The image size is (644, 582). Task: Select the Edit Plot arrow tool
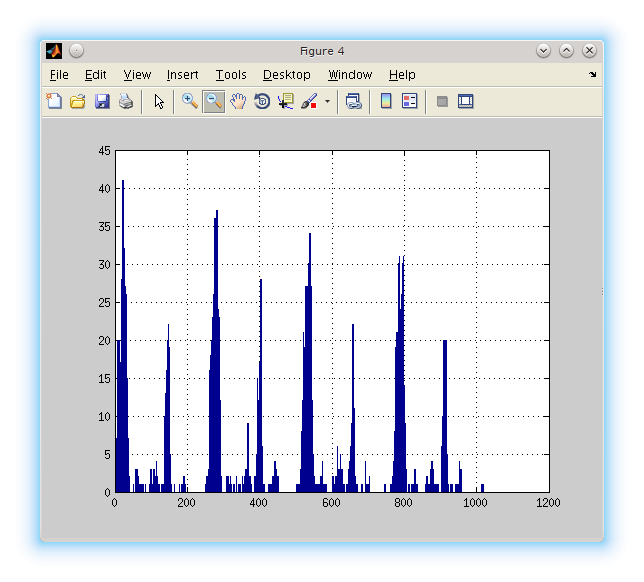click(x=158, y=101)
